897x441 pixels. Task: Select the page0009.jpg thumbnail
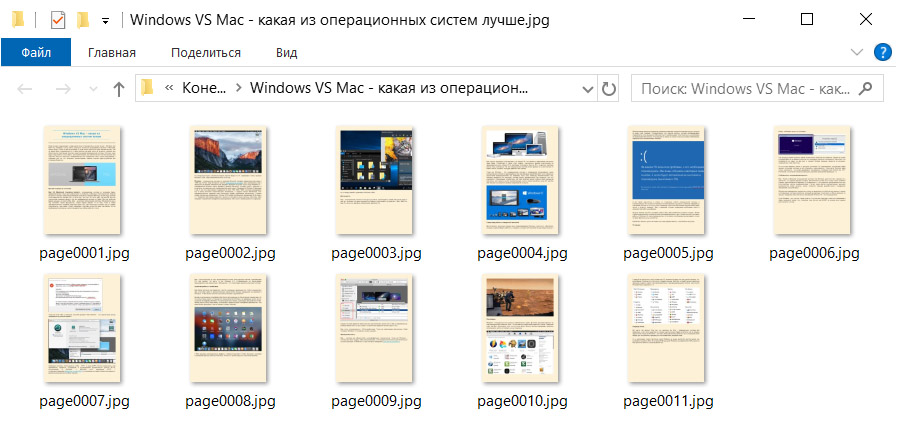pyautogui.click(x=374, y=328)
